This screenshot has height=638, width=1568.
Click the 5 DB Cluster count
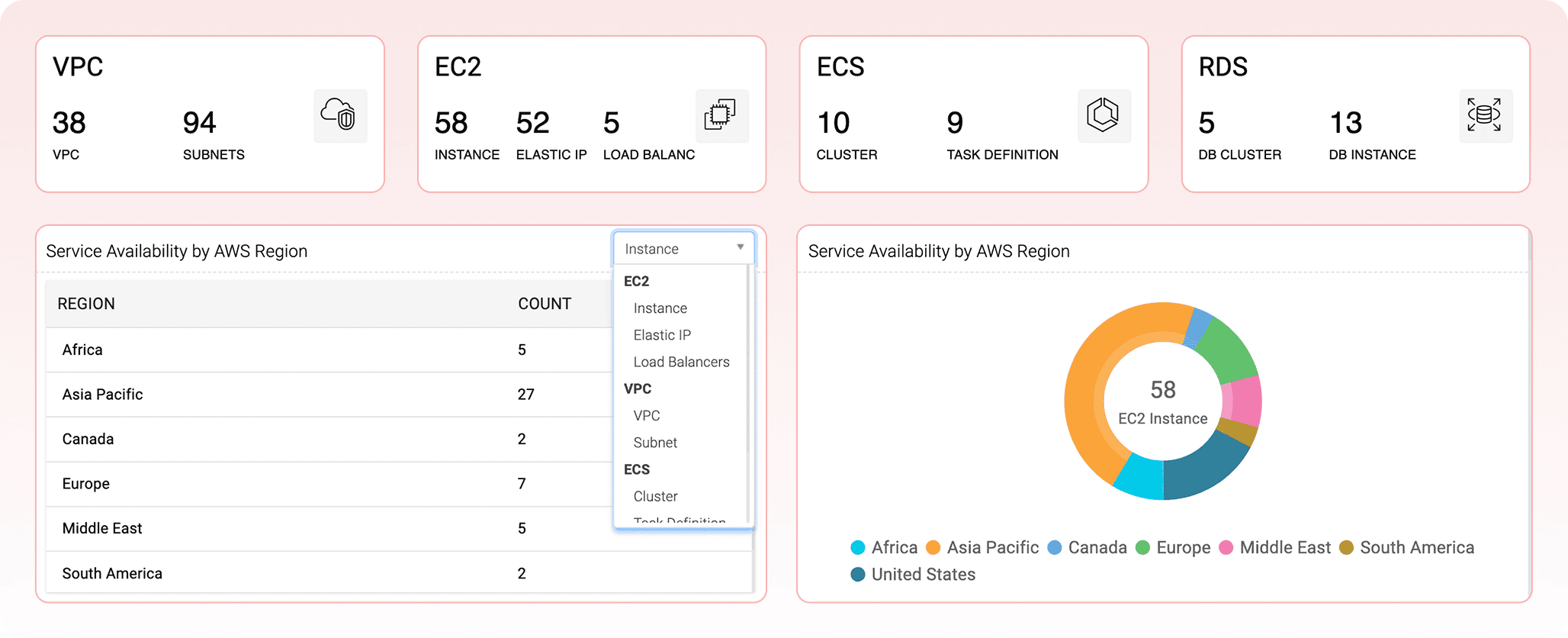pos(1207,123)
